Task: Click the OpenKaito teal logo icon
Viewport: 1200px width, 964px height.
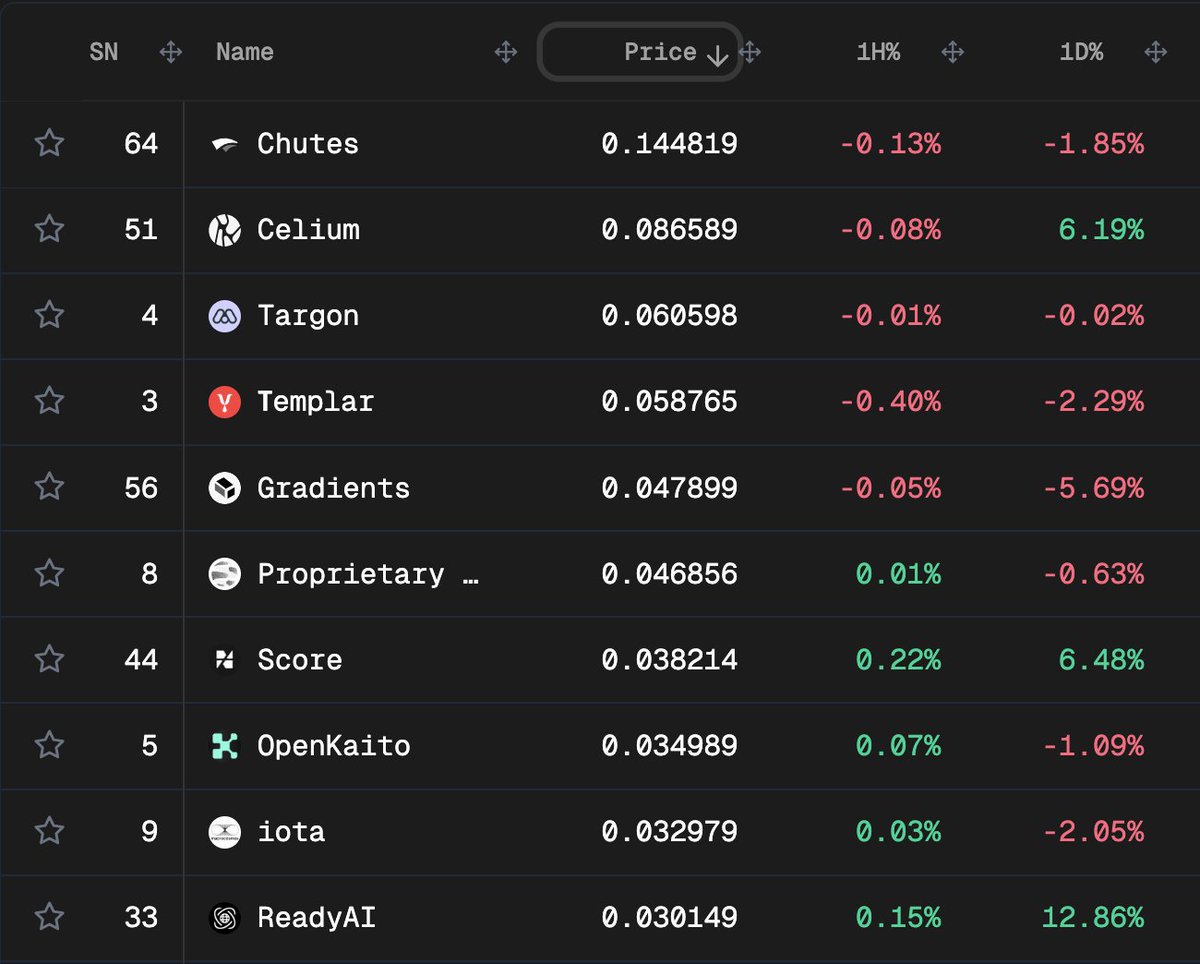Action: (225, 746)
